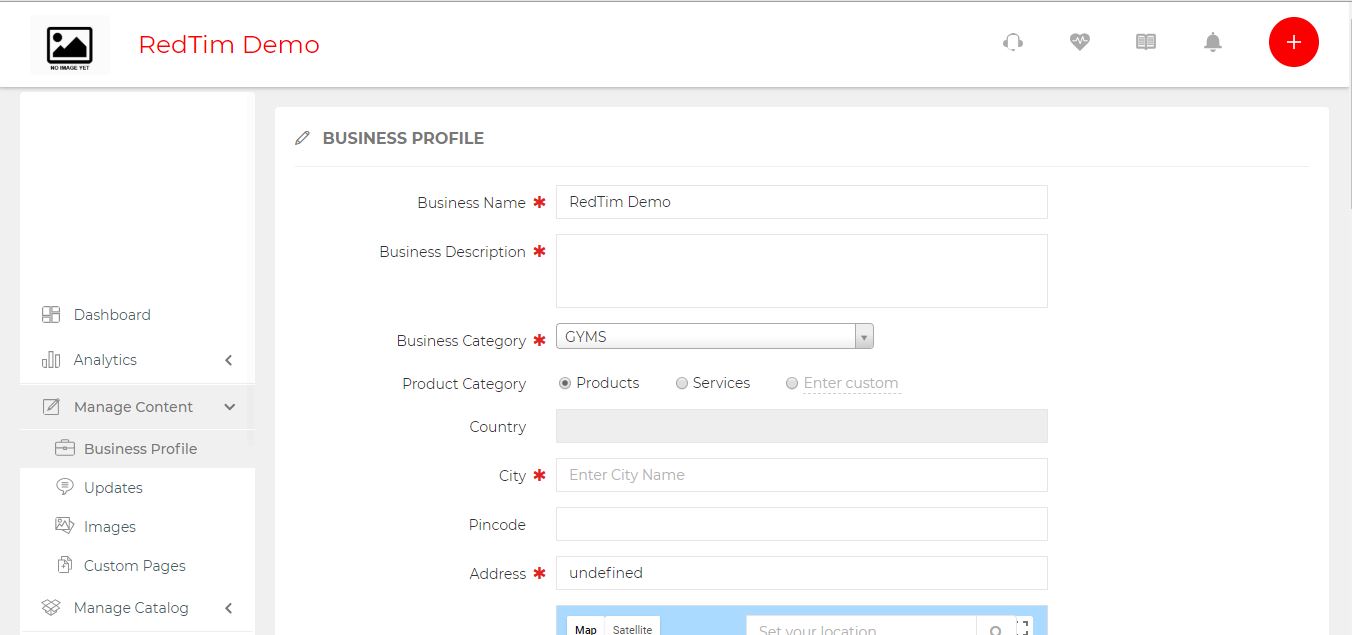The image size is (1352, 635).
Task: Open the notifications bell
Action: (1213, 42)
